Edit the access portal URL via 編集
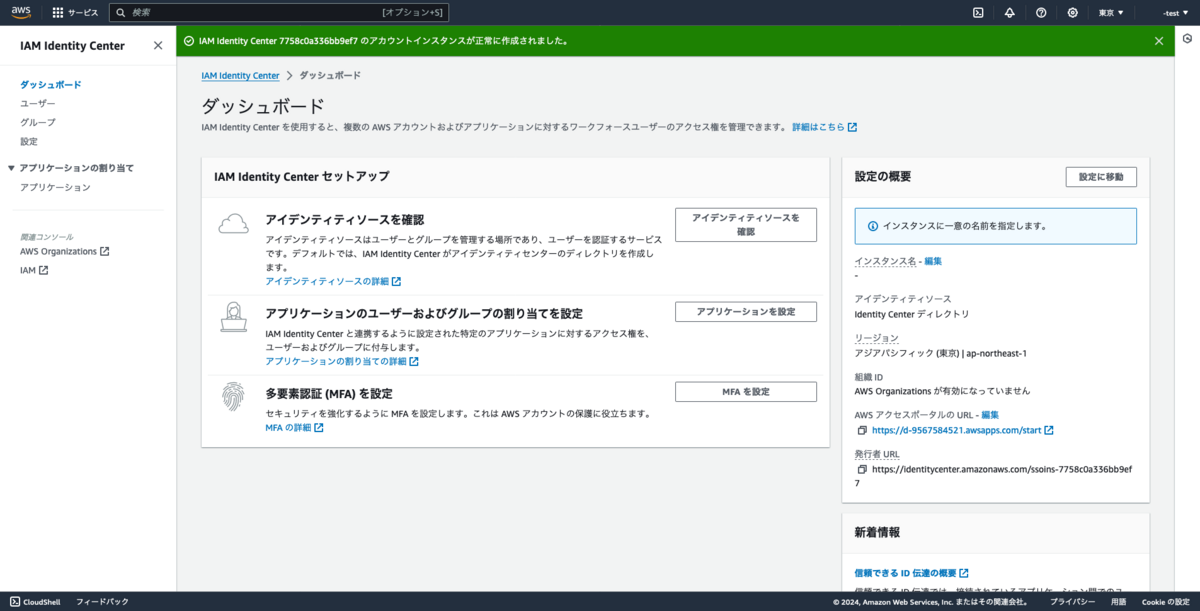This screenshot has height=611, width=1200. (x=990, y=414)
